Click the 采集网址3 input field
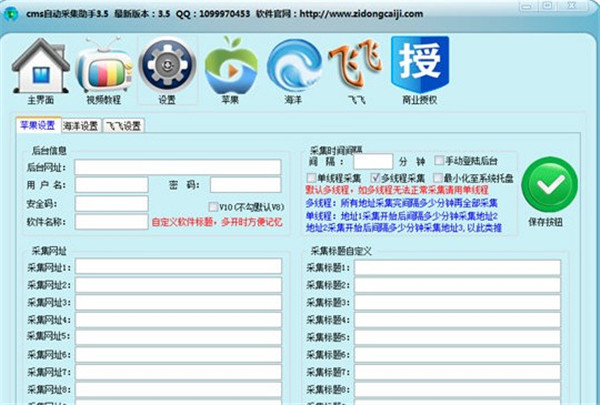The width and height of the screenshot is (600, 405). (x=178, y=302)
